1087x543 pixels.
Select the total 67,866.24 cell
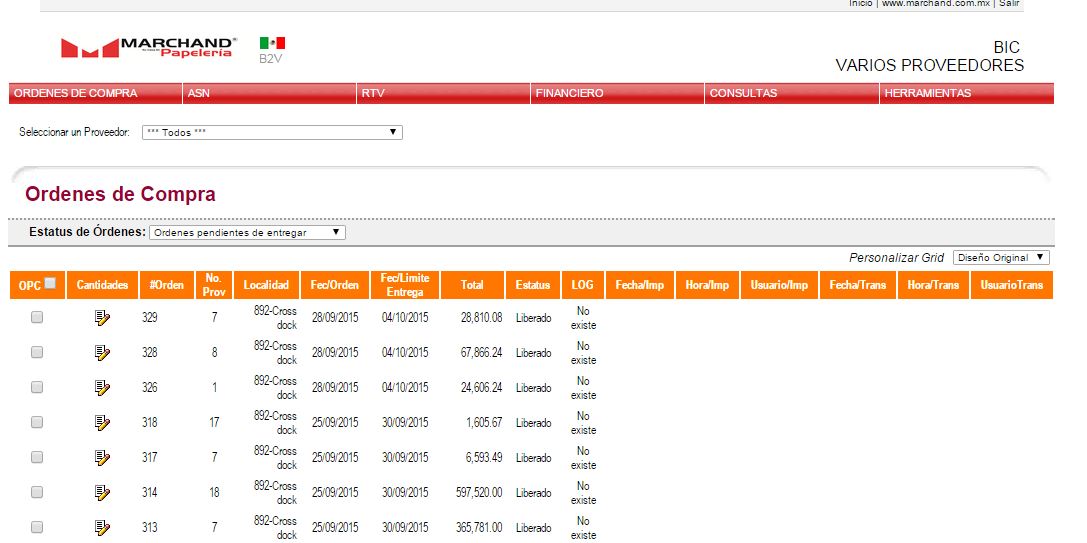click(481, 352)
